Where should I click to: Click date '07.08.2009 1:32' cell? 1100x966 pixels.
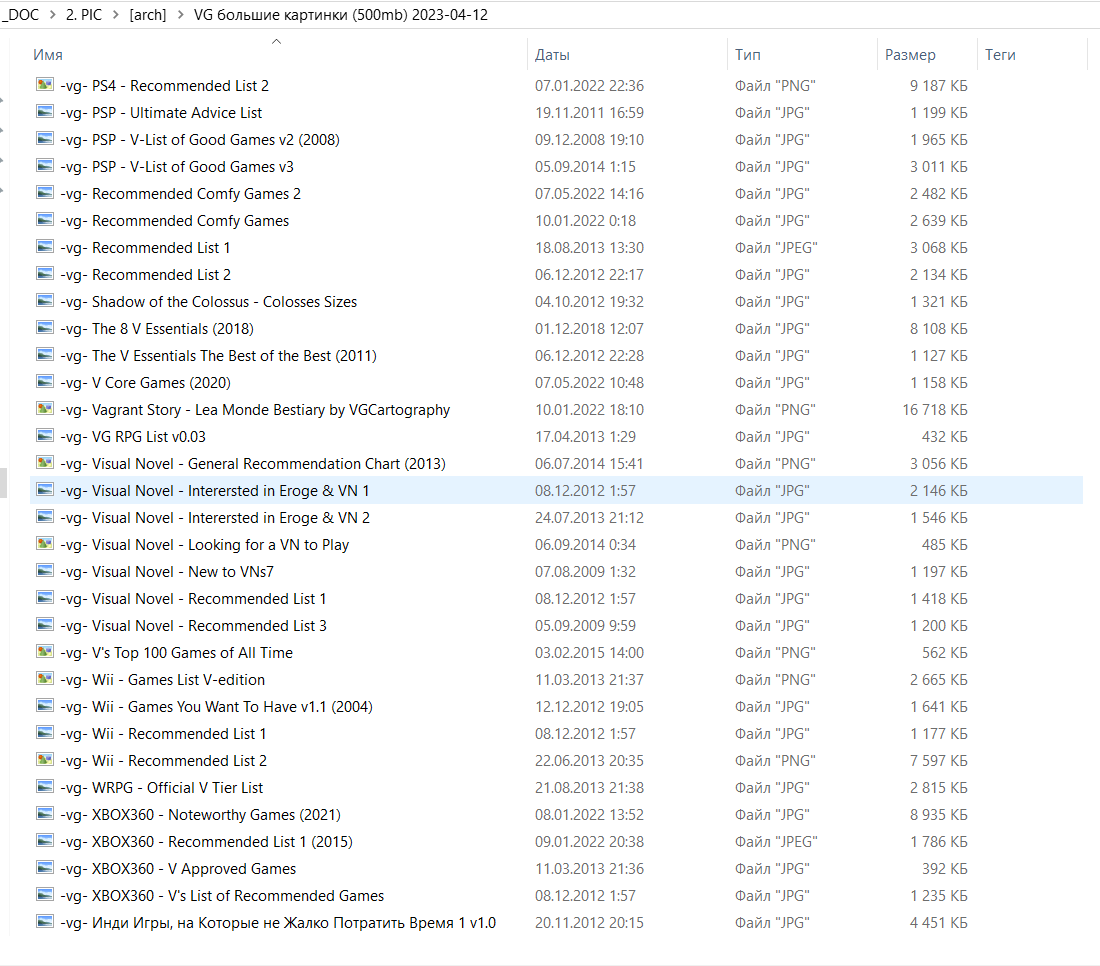point(585,572)
